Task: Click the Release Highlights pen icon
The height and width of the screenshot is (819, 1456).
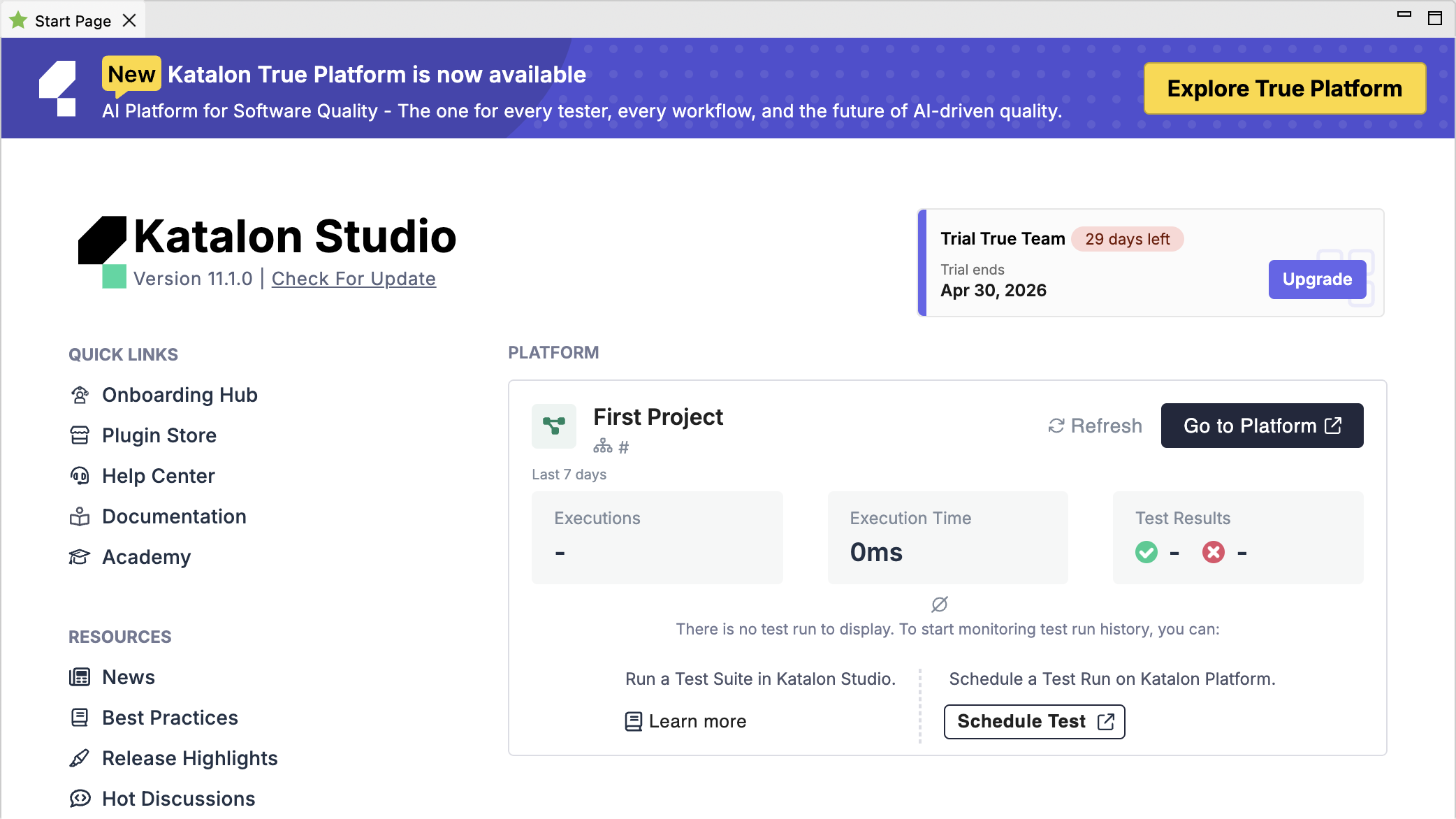Action: (80, 758)
